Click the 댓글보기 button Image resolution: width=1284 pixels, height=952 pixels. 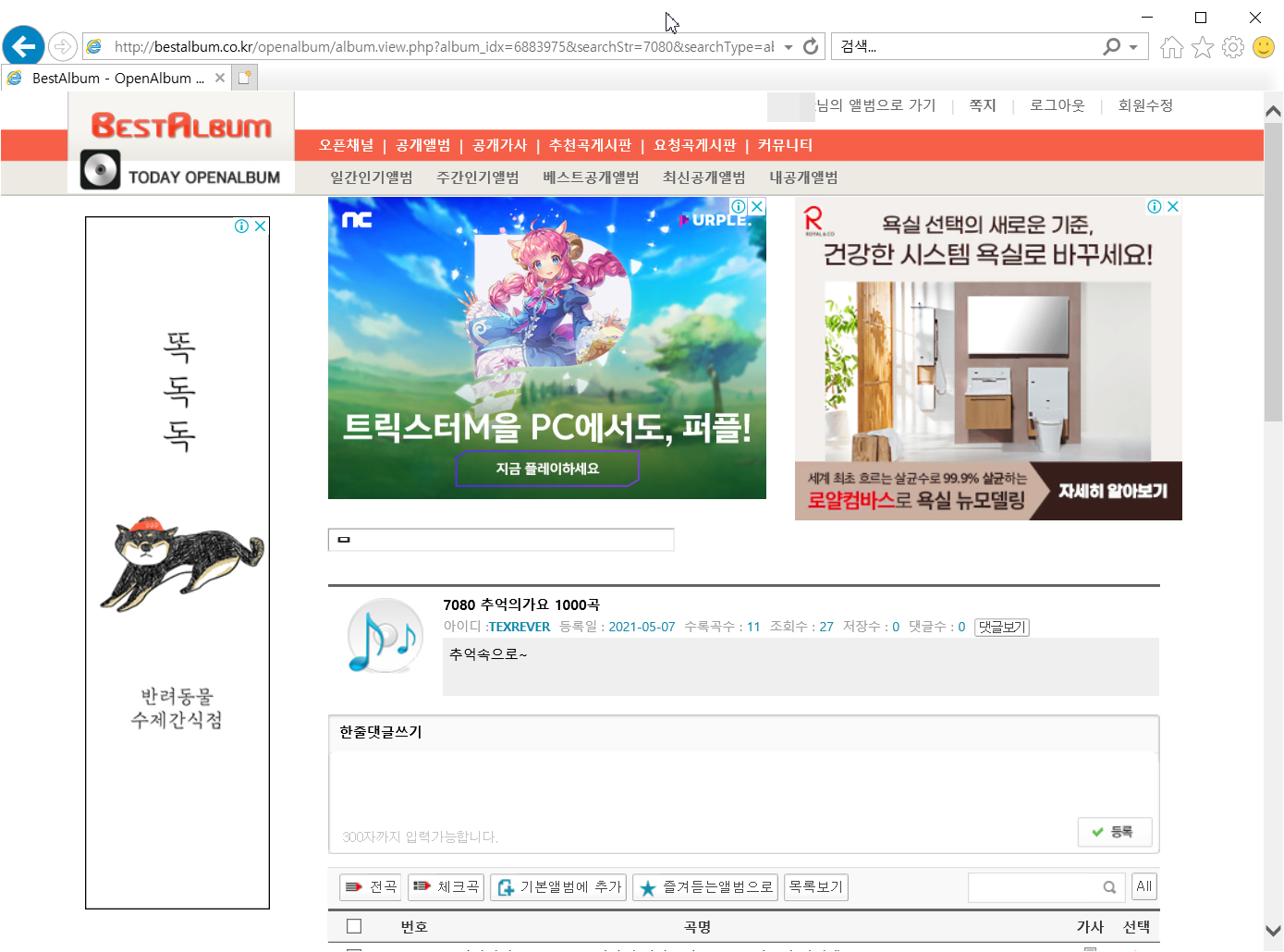1002,627
